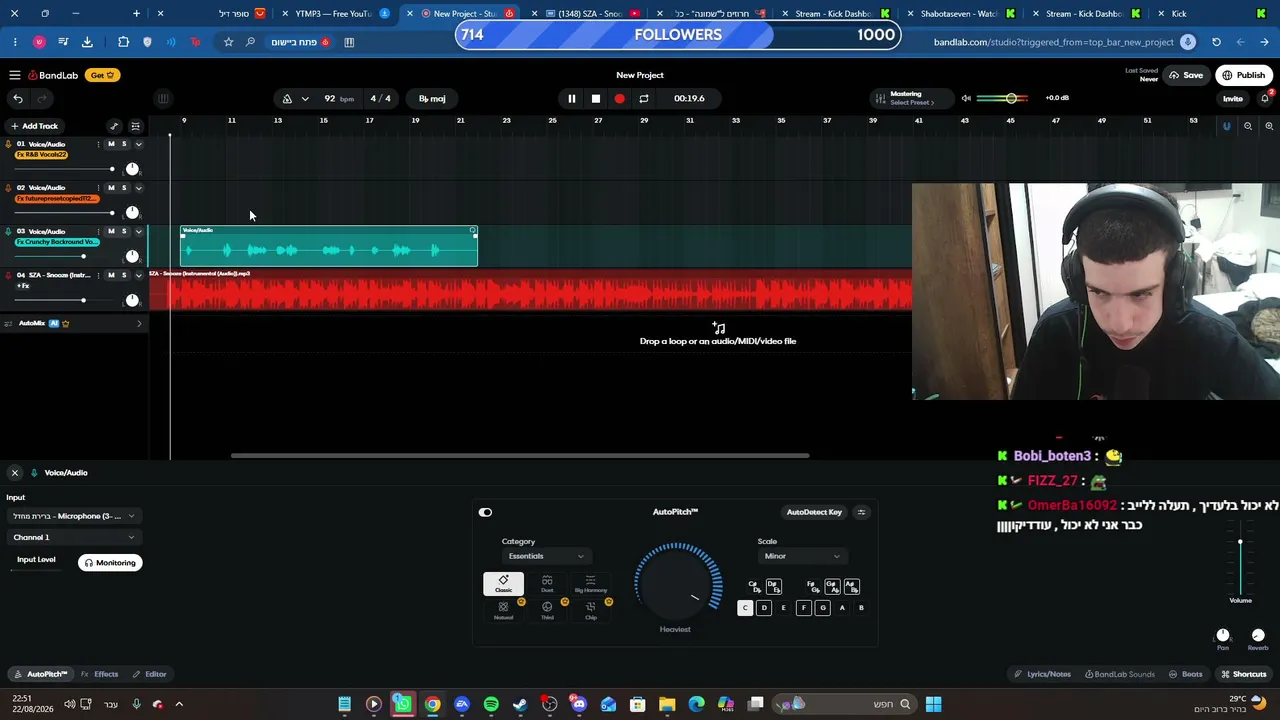Open the virtual MIDI keyboard icon
This screenshot has width=1280, height=720.
point(163,98)
